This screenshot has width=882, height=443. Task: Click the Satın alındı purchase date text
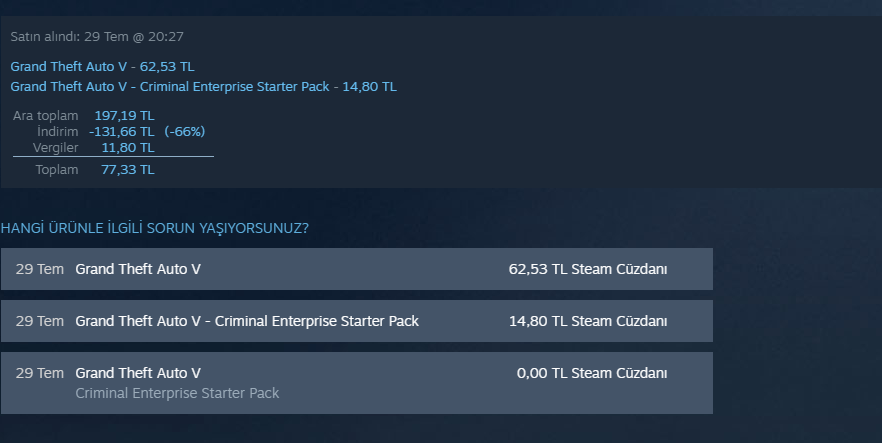tap(97, 37)
